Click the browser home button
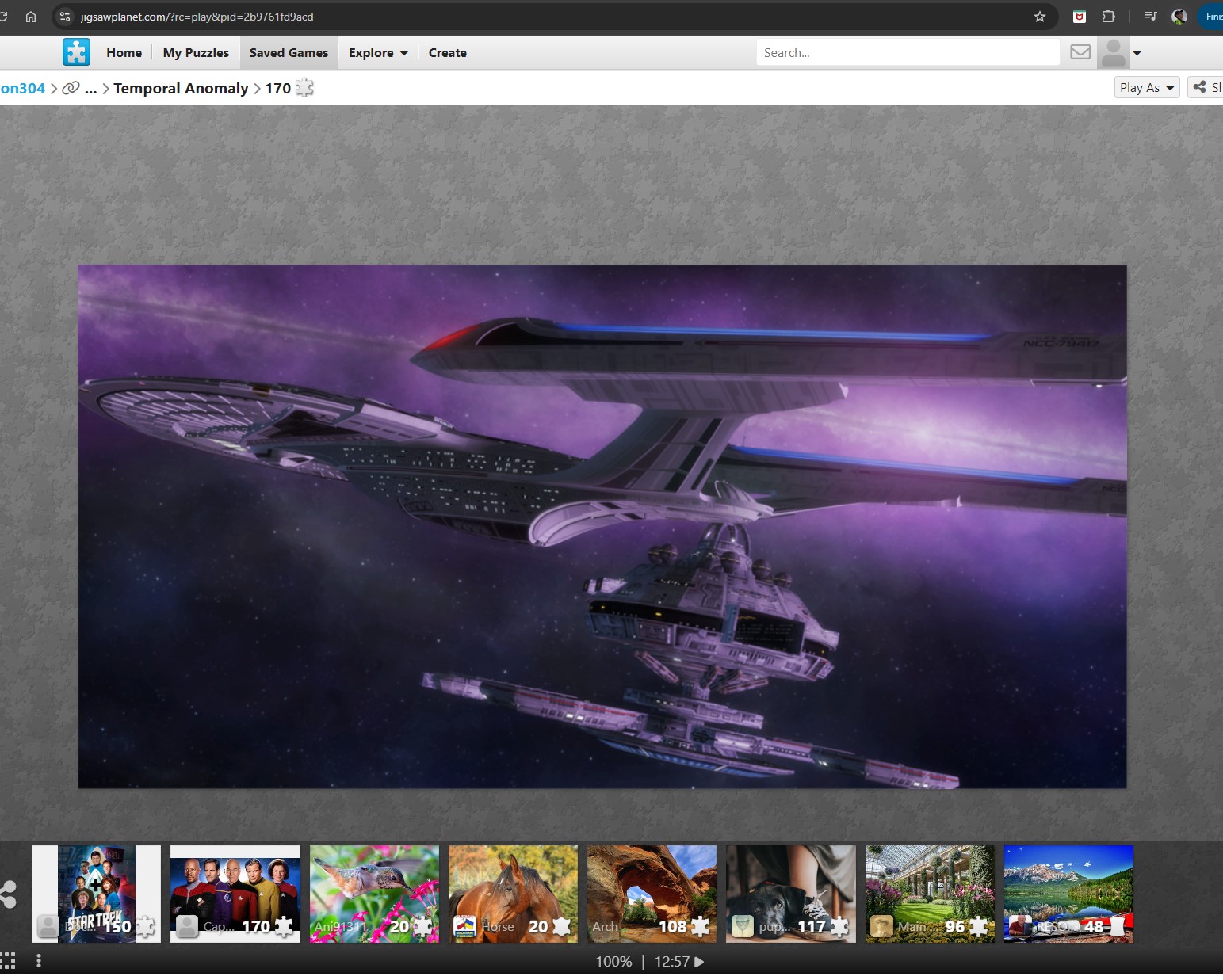Image resolution: width=1223 pixels, height=980 pixels. coord(31,17)
